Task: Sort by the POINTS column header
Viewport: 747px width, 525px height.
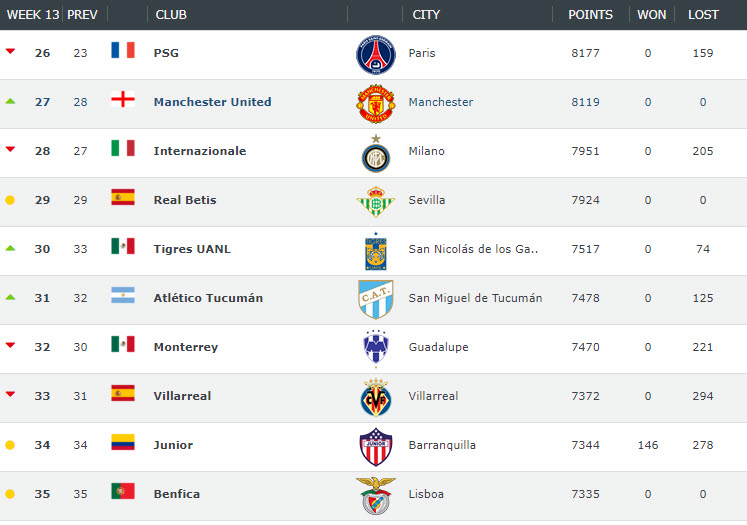Action: (590, 15)
